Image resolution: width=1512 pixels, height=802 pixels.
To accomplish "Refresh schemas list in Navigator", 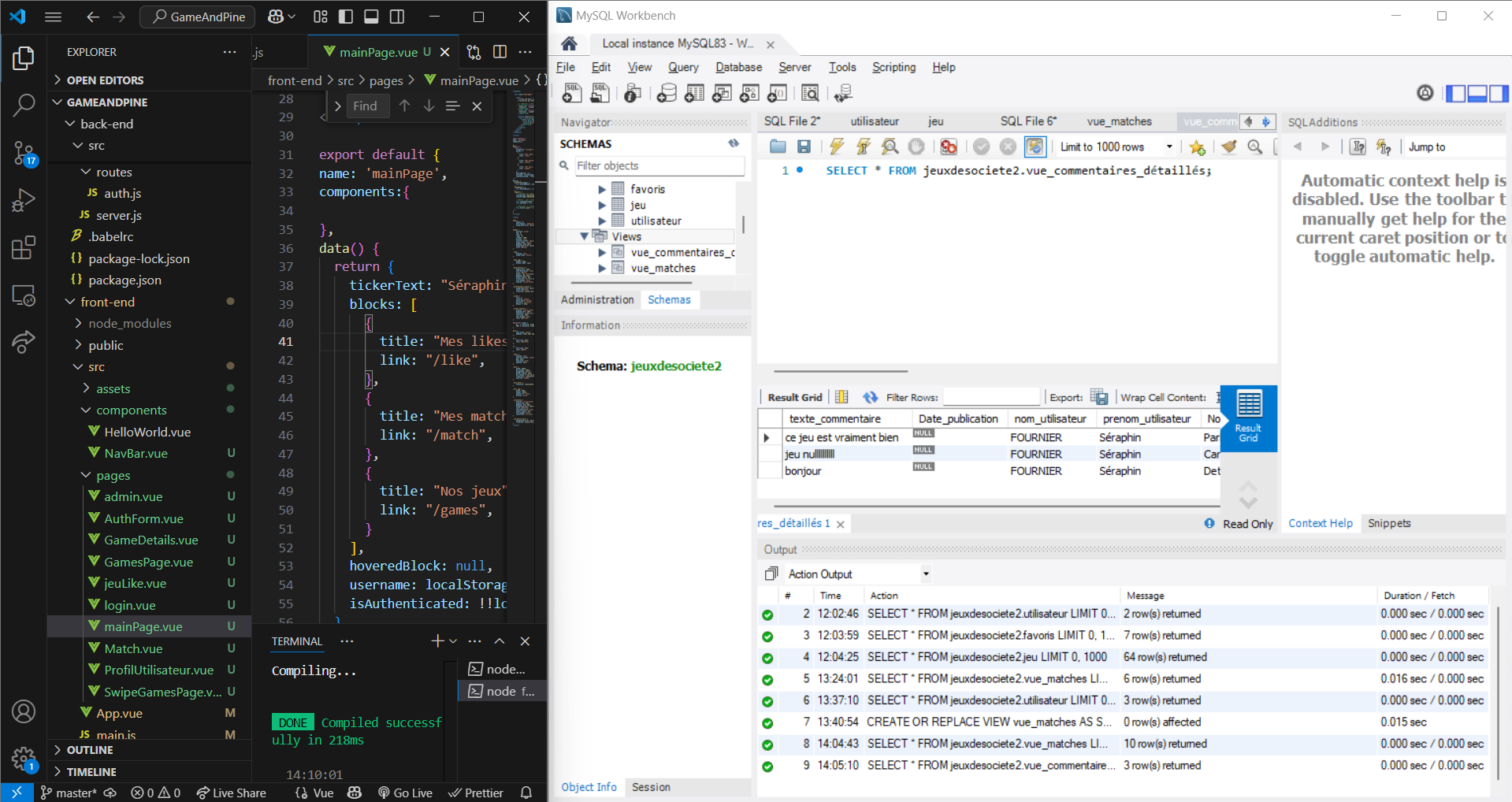I will click(734, 143).
